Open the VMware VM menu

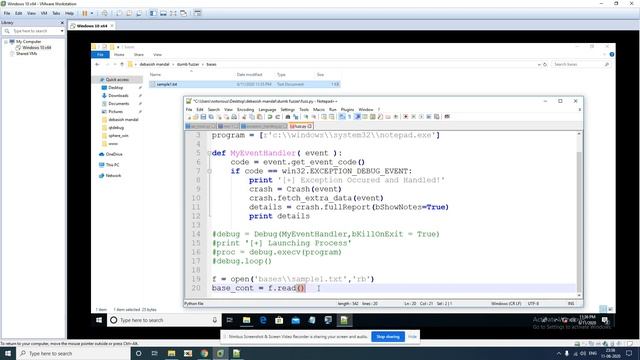(x=44, y=13)
